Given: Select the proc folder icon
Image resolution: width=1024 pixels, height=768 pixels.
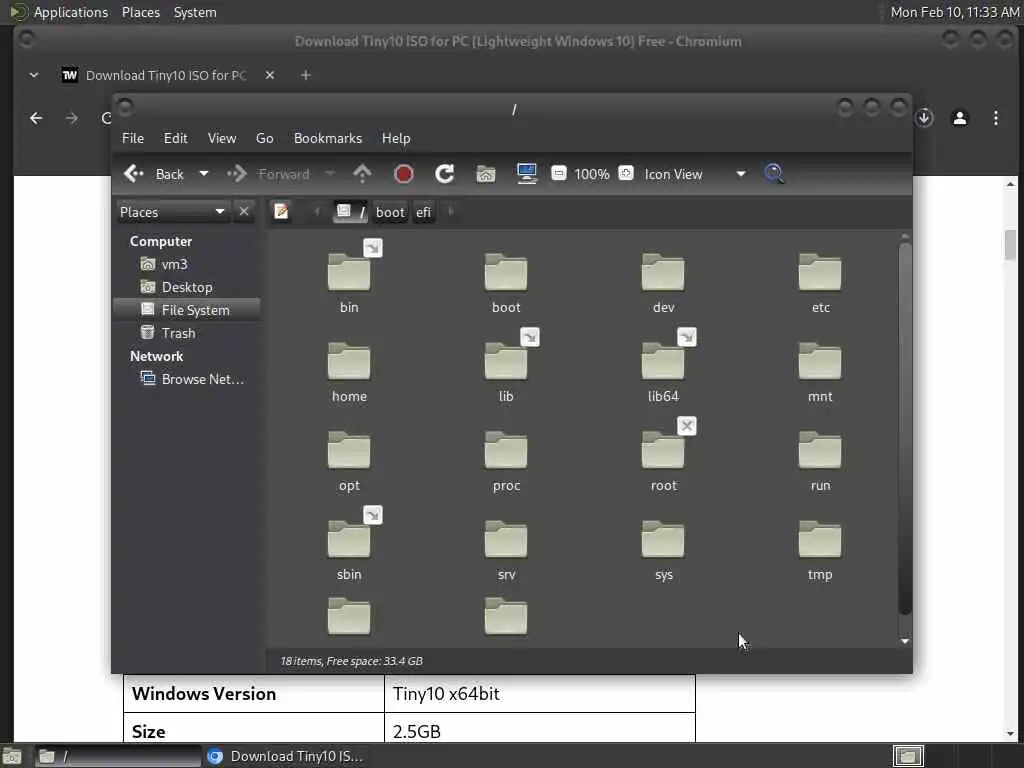Looking at the screenshot, I should [506, 451].
